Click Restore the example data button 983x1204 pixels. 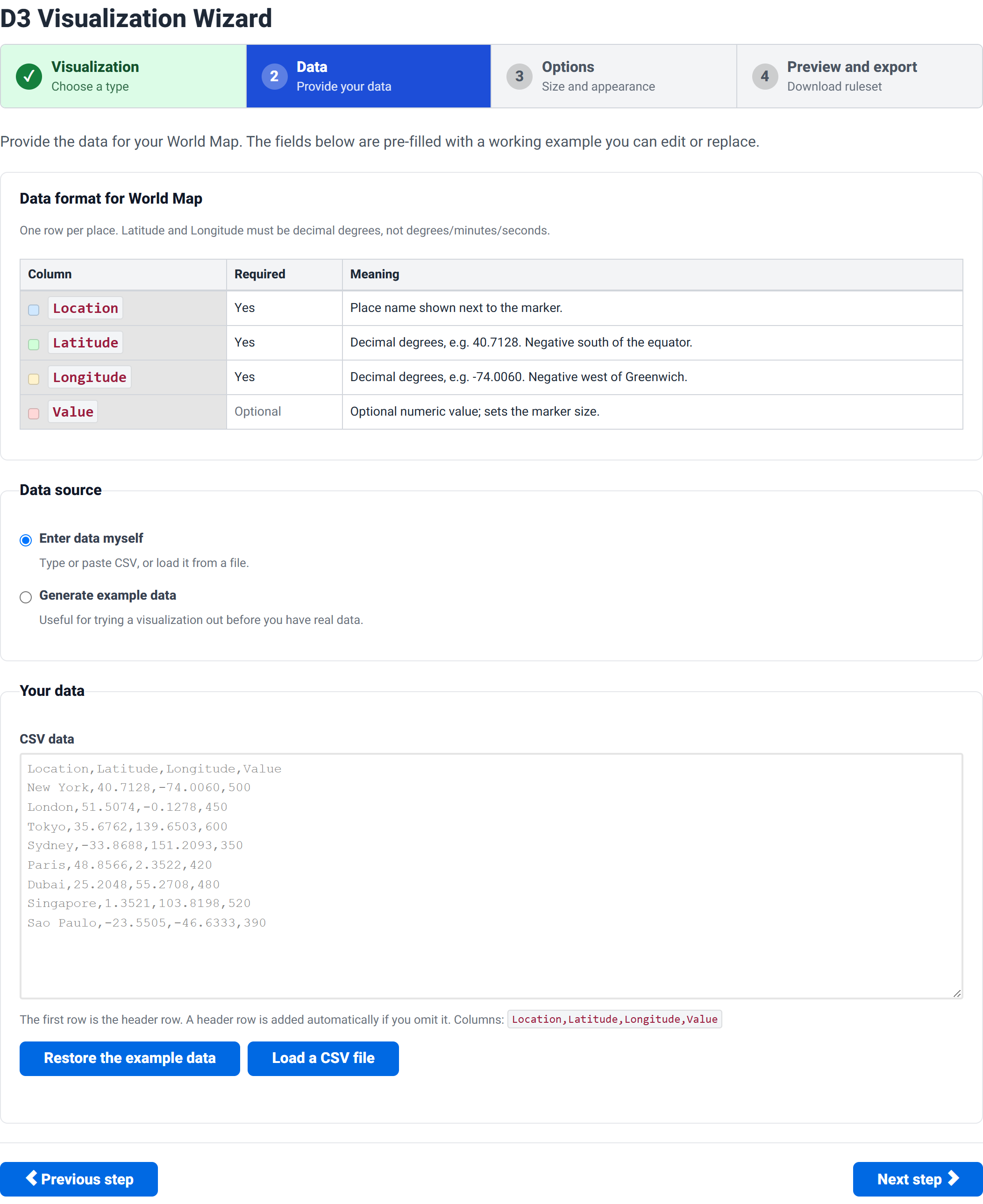tap(130, 1058)
